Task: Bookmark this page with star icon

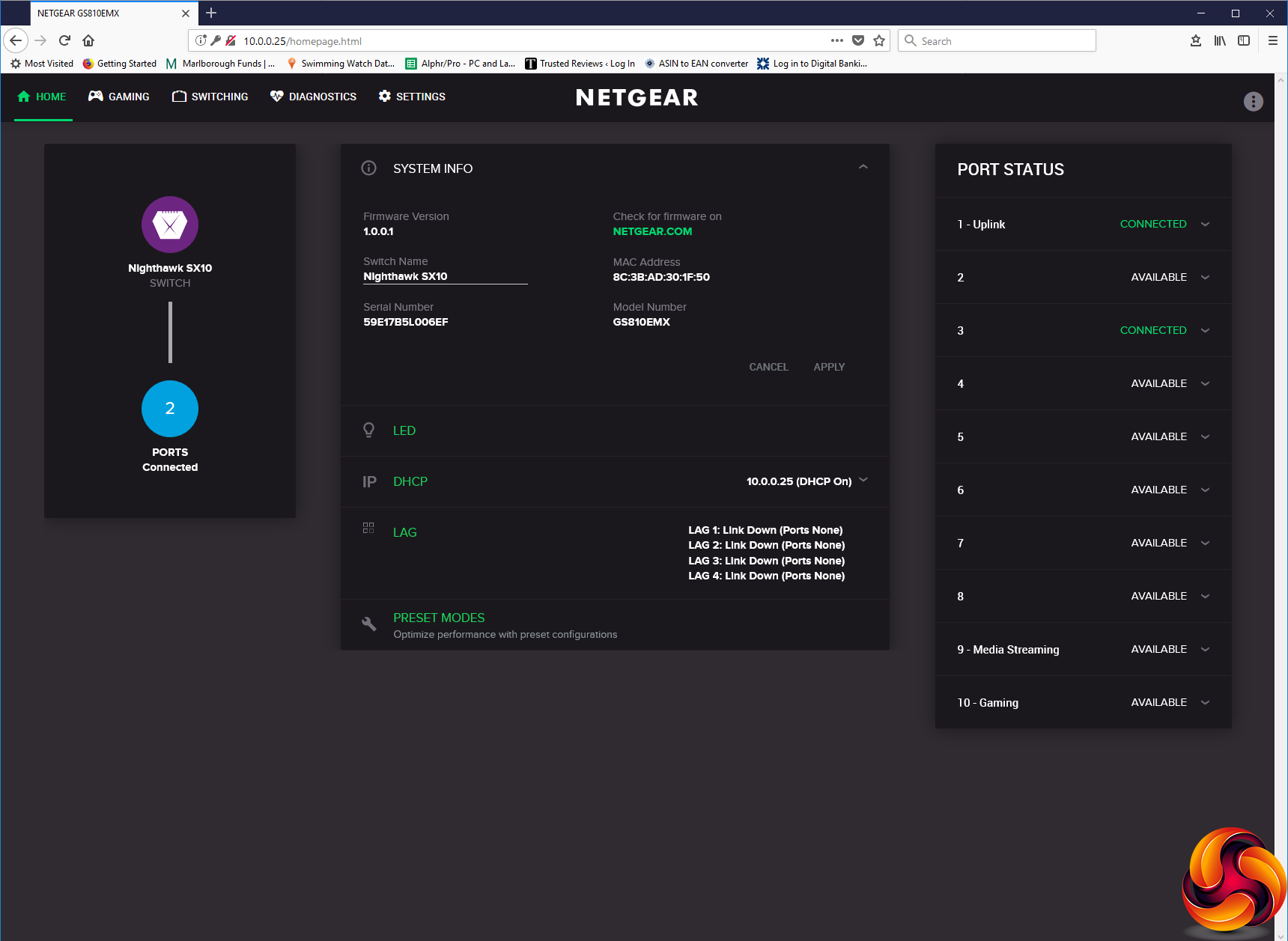Action: pyautogui.click(x=879, y=40)
